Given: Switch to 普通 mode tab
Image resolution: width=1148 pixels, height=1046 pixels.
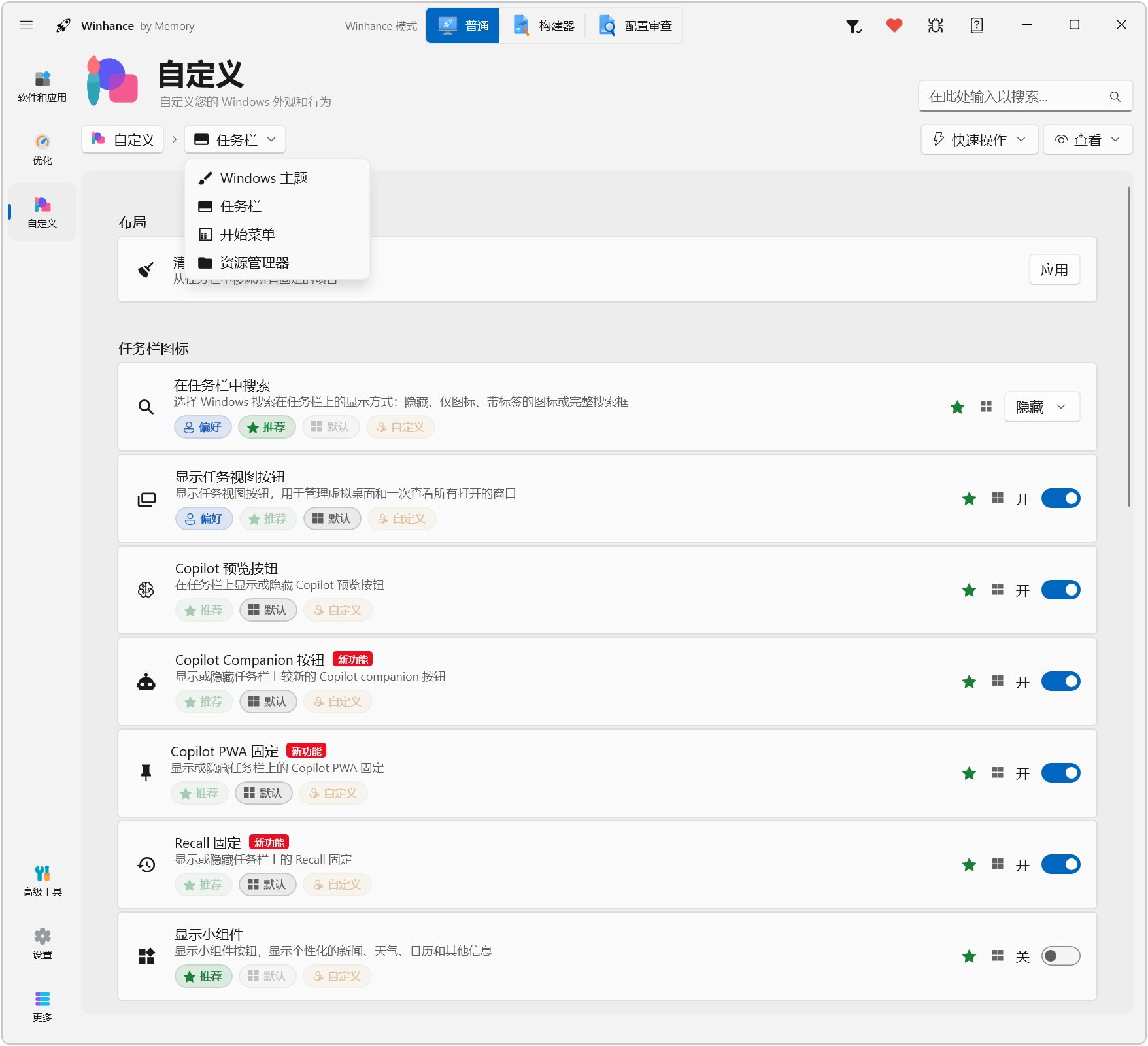Looking at the screenshot, I should [x=463, y=25].
